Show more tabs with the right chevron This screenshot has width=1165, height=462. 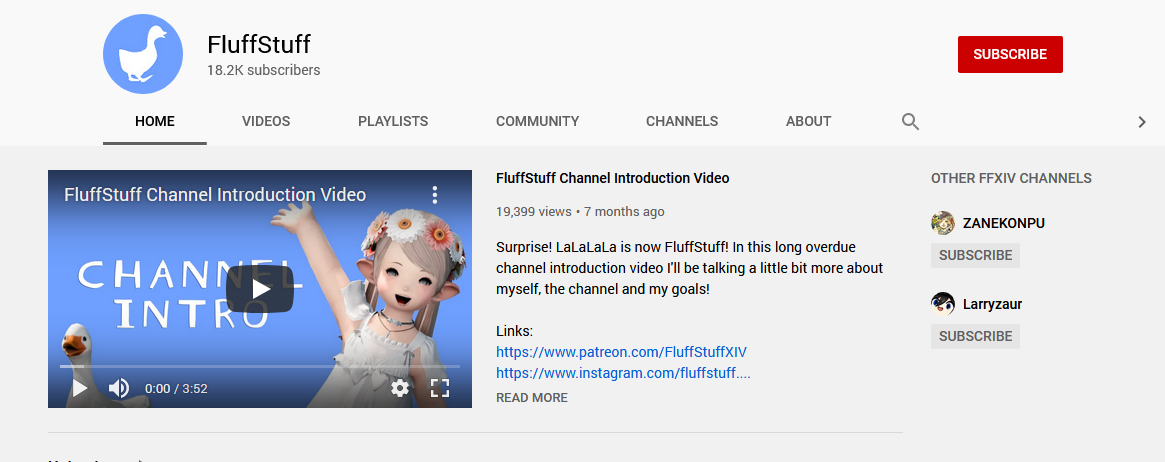coord(1142,122)
